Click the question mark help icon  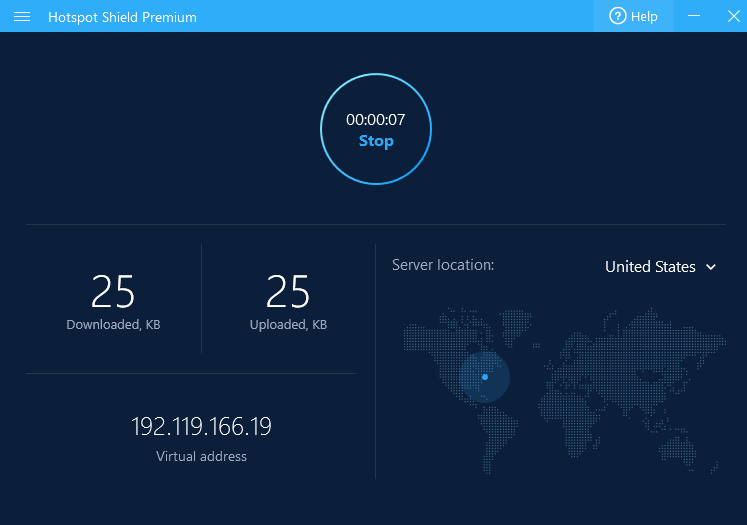pyautogui.click(x=617, y=16)
